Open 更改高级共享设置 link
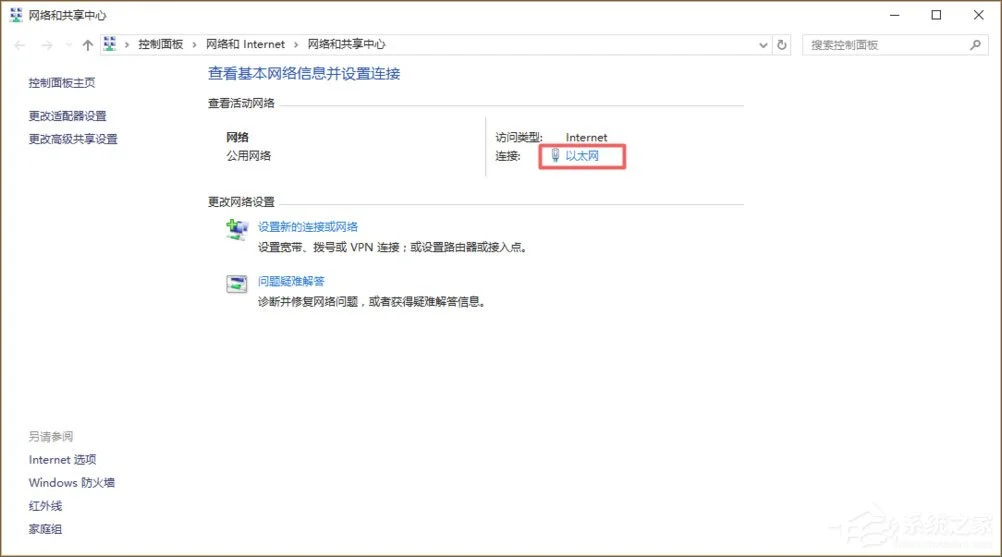 point(73,139)
